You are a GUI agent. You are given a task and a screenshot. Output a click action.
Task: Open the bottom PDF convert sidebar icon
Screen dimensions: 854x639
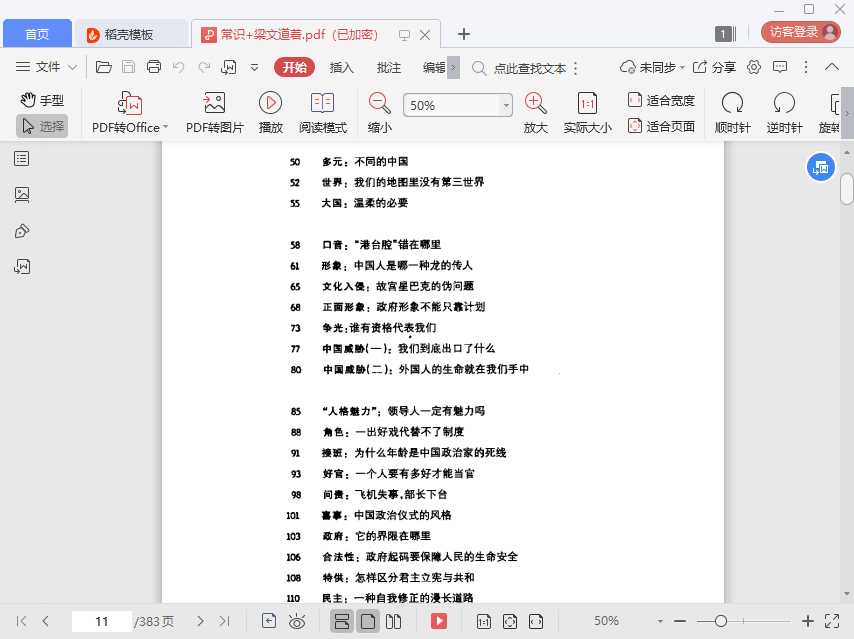click(22, 266)
